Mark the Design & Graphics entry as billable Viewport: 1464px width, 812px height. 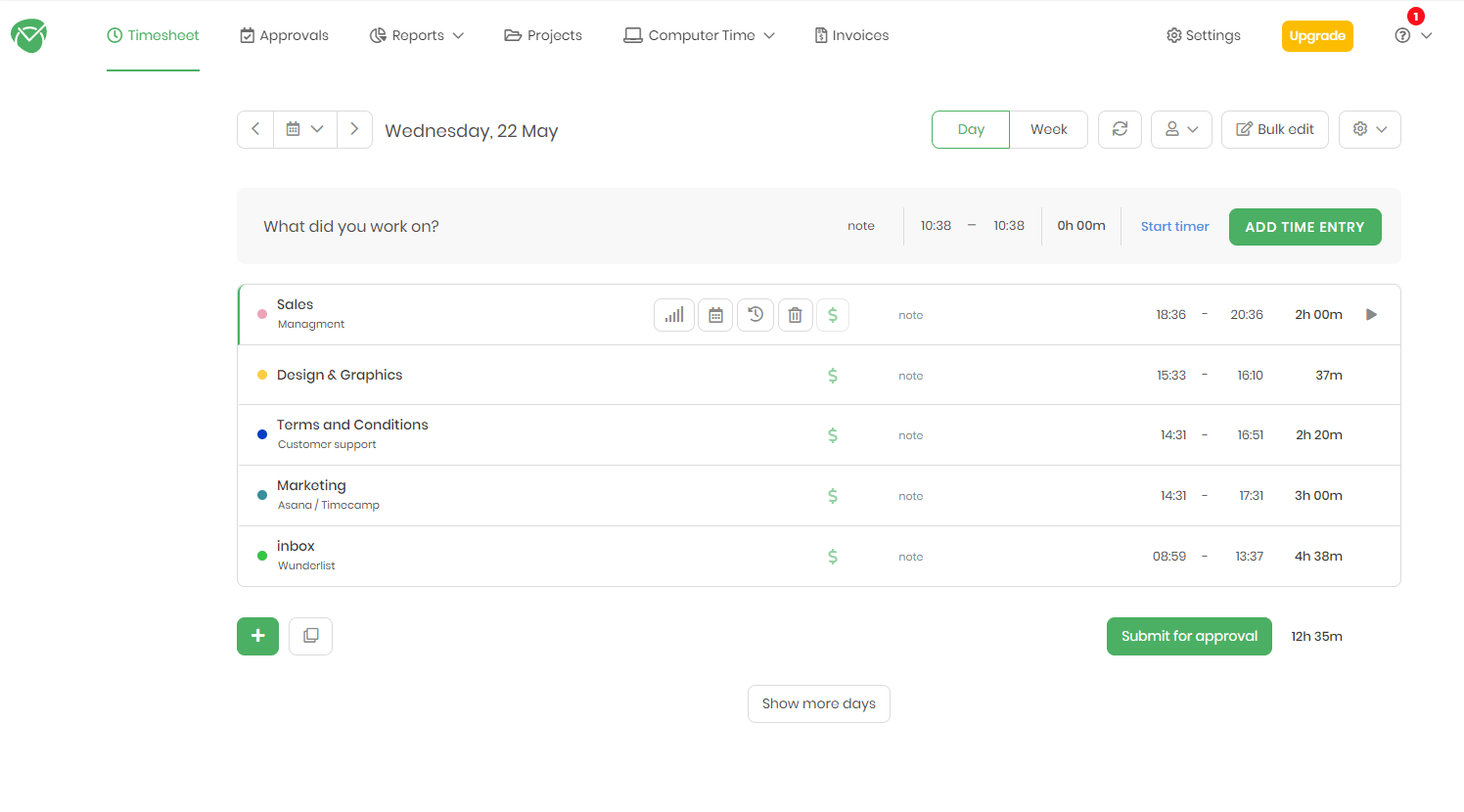pyautogui.click(x=833, y=375)
